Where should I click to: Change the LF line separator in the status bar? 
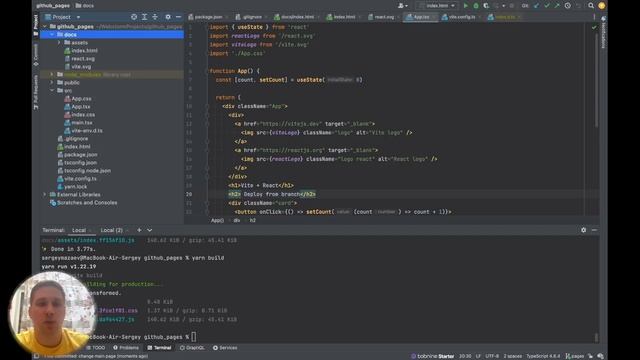coord(478,356)
